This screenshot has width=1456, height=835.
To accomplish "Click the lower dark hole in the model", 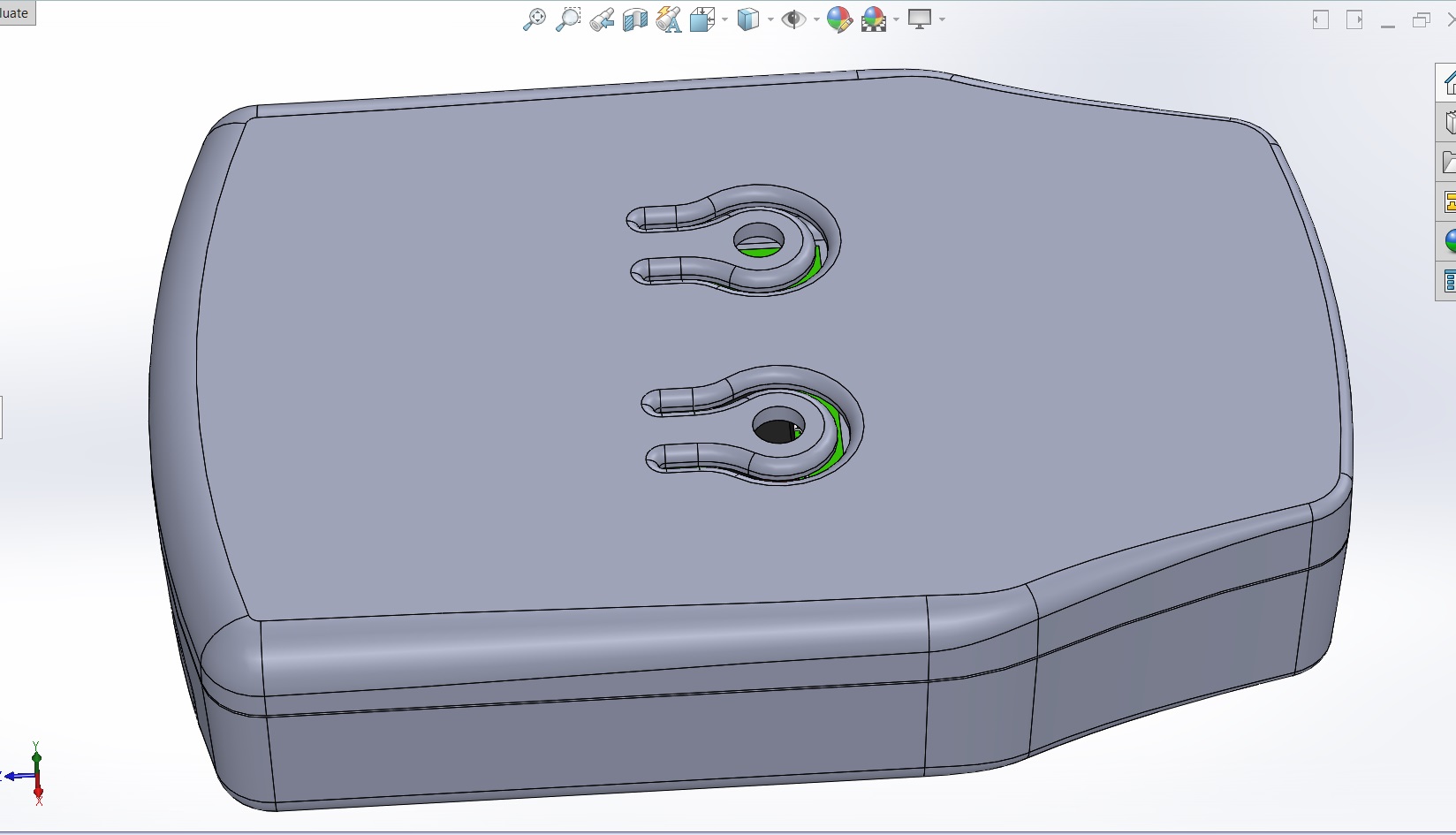I will coord(778,426).
